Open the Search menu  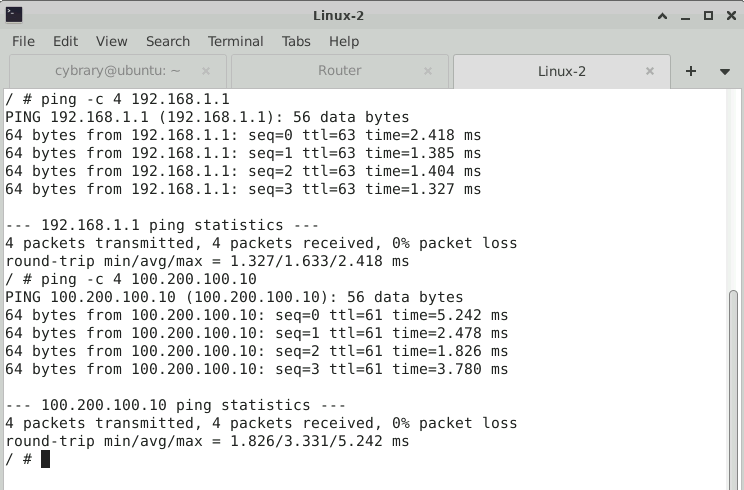point(167,41)
